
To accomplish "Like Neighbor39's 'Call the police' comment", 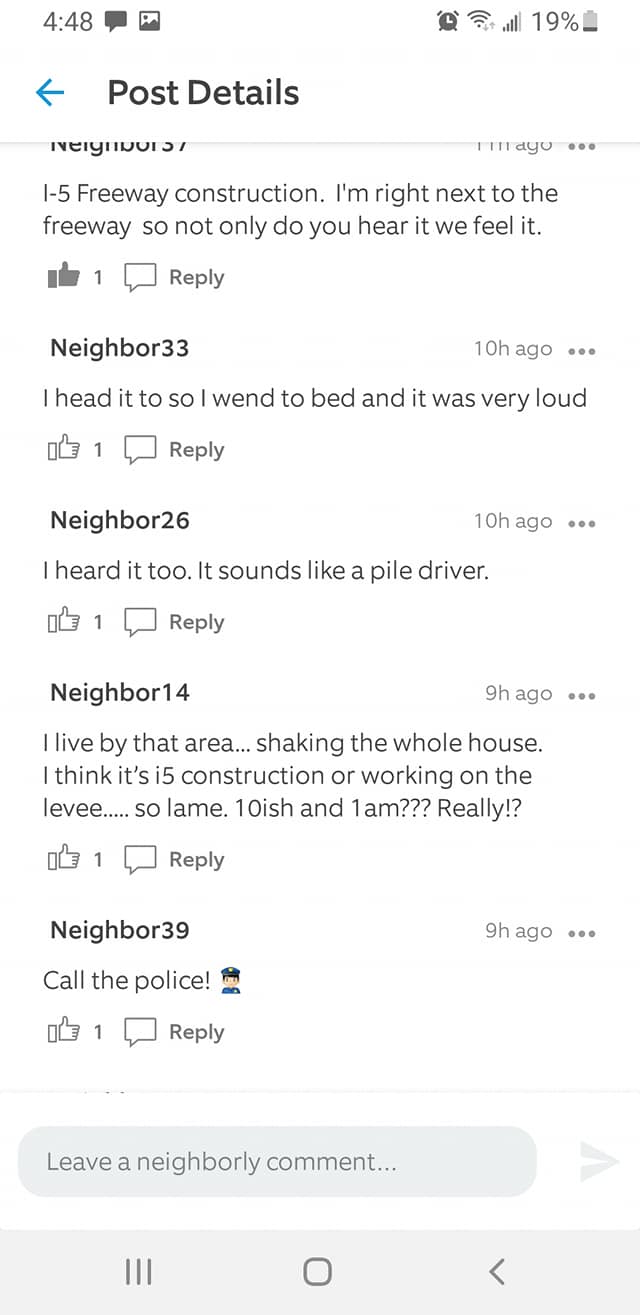I will click(60, 1032).
